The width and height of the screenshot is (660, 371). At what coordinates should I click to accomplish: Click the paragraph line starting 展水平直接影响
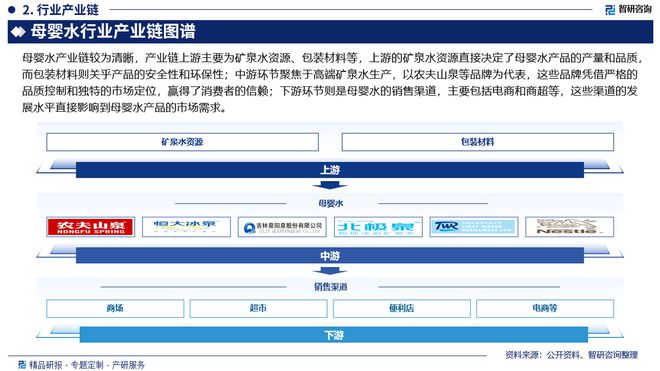pyautogui.click(x=125, y=107)
